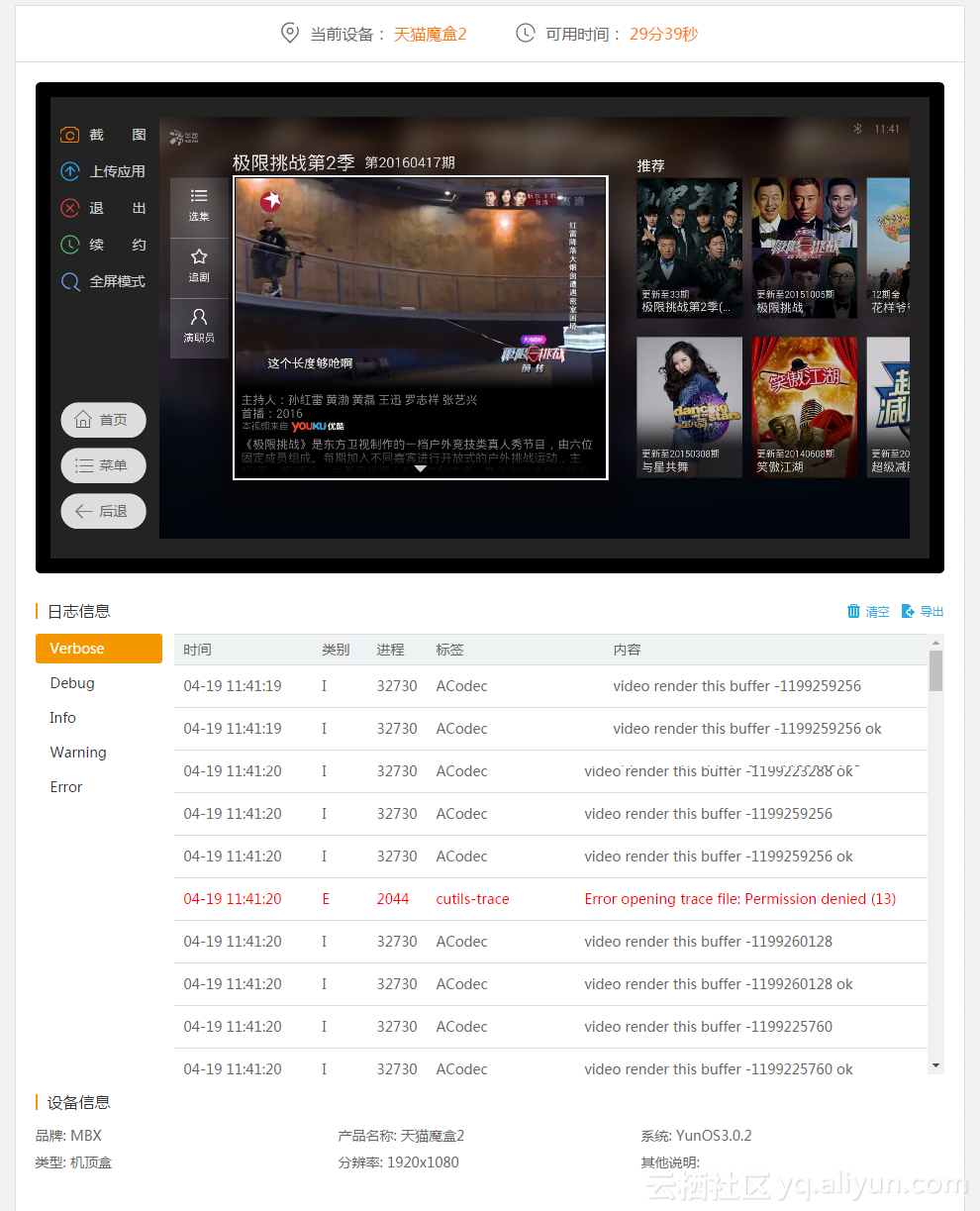Viewport: 980px width, 1211px height.
Task: Click the Bluetooth icon in TV status bar
Action: [x=858, y=129]
